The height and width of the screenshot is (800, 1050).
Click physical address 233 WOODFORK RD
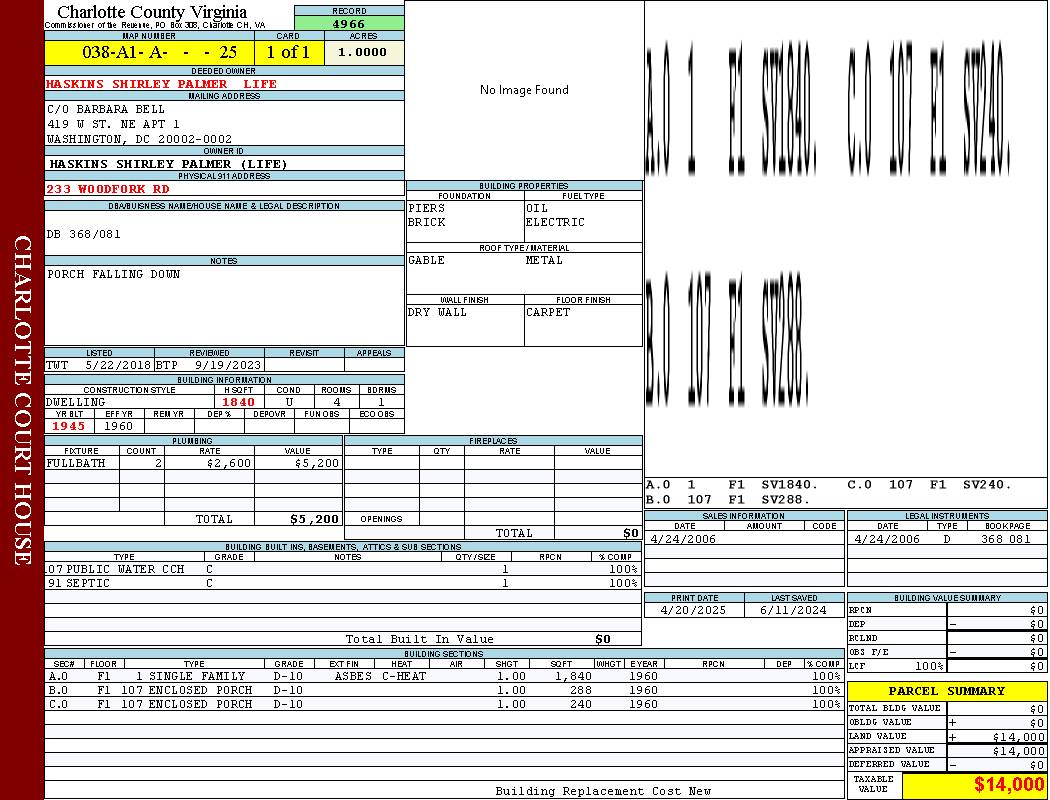108,189
